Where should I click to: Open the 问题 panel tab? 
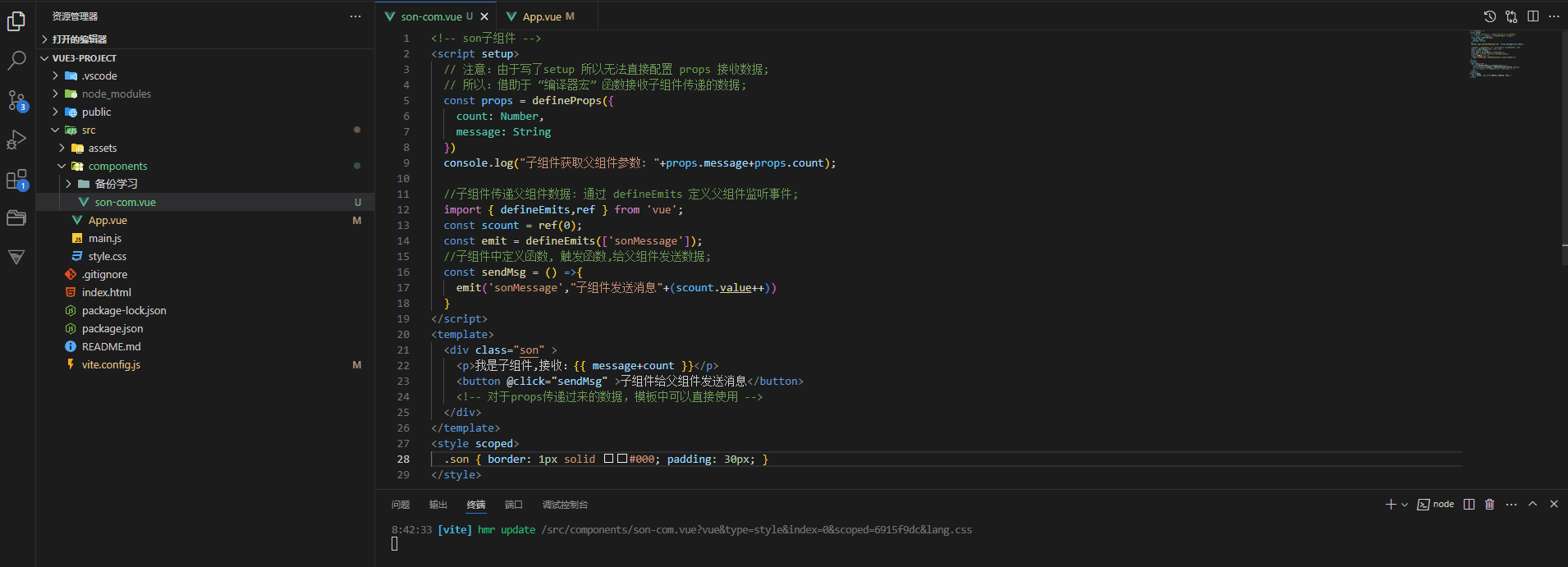click(x=401, y=505)
